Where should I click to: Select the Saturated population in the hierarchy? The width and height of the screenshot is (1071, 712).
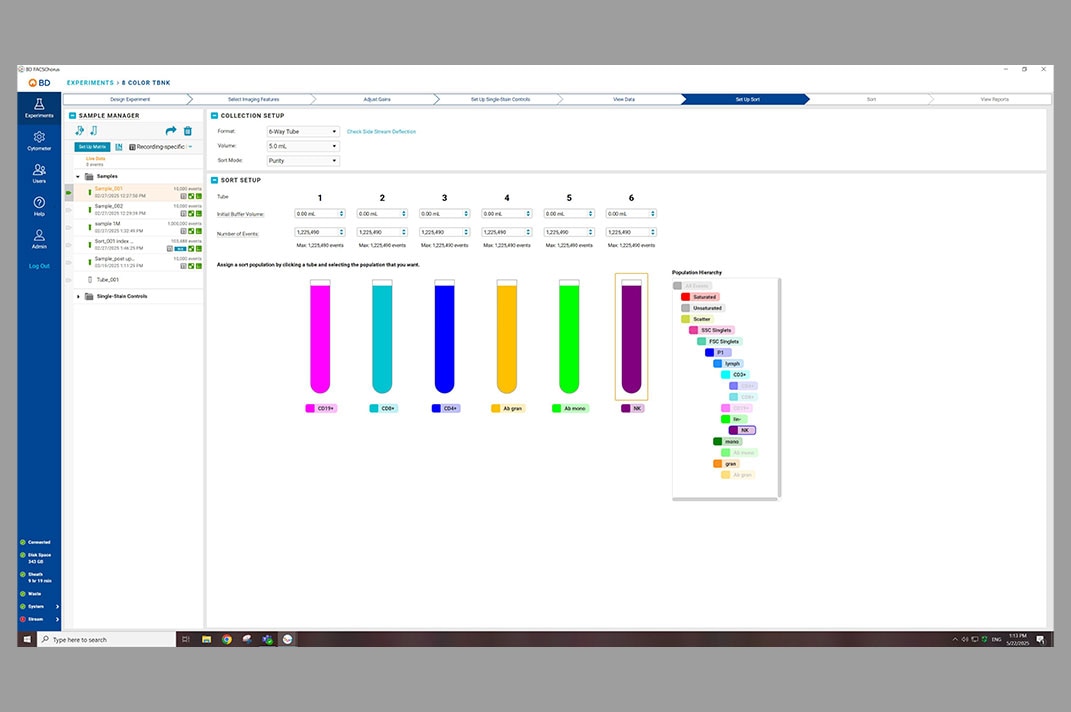click(x=700, y=297)
